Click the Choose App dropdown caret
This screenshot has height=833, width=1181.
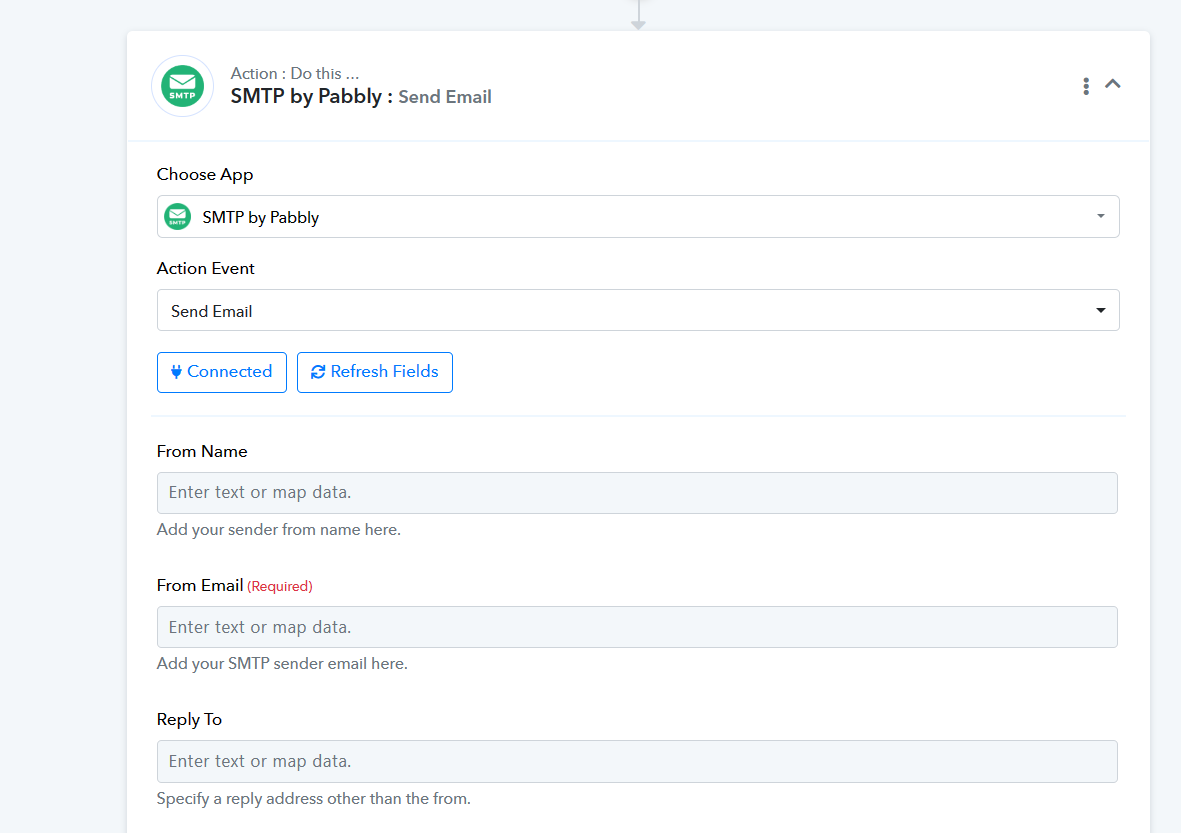point(1100,216)
